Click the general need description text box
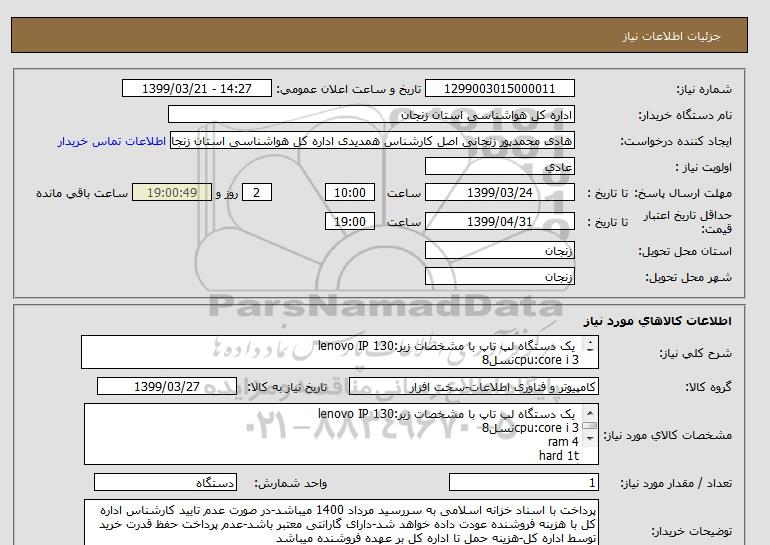The width and height of the screenshot is (770, 545). click(x=340, y=352)
